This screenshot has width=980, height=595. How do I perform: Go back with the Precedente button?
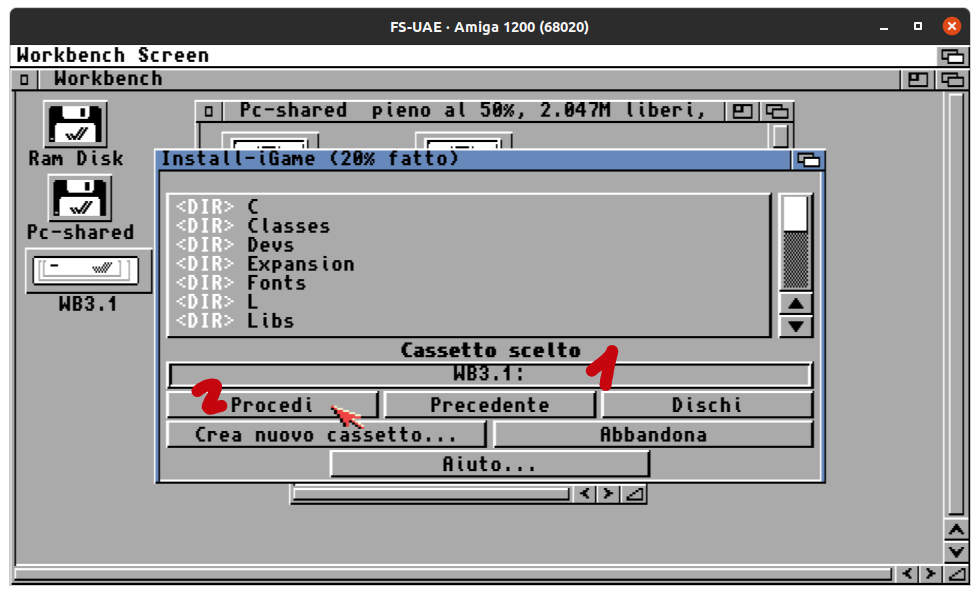click(489, 405)
